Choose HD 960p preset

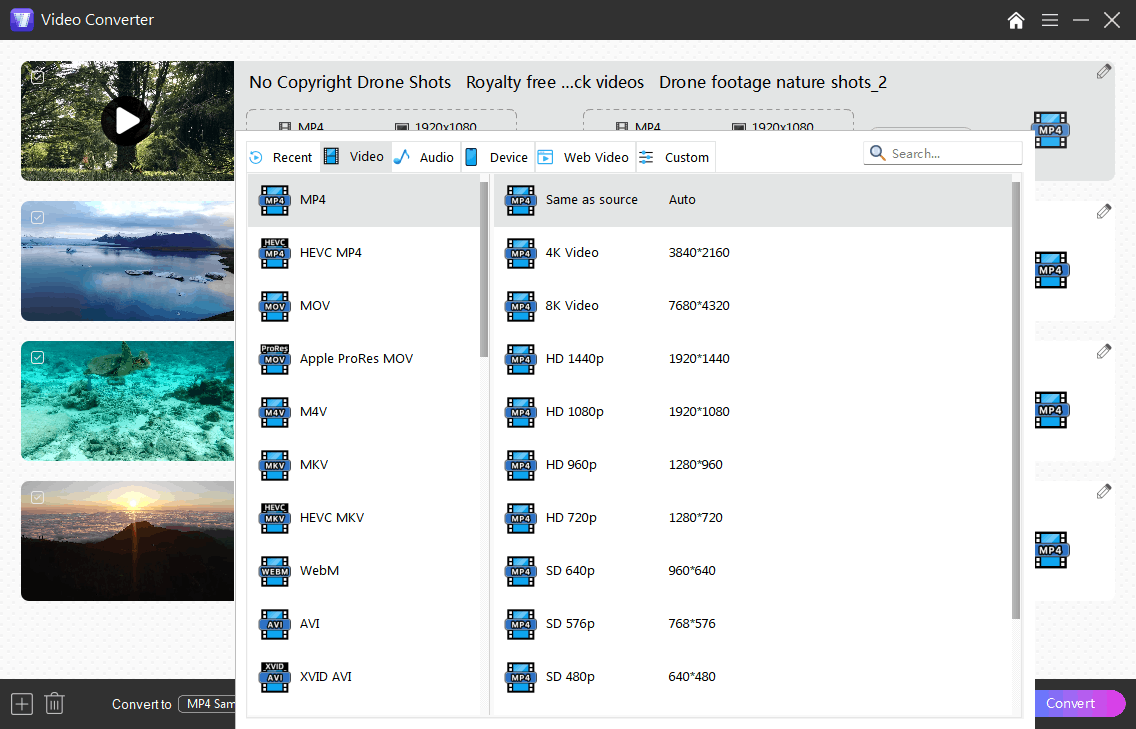[x=752, y=465]
